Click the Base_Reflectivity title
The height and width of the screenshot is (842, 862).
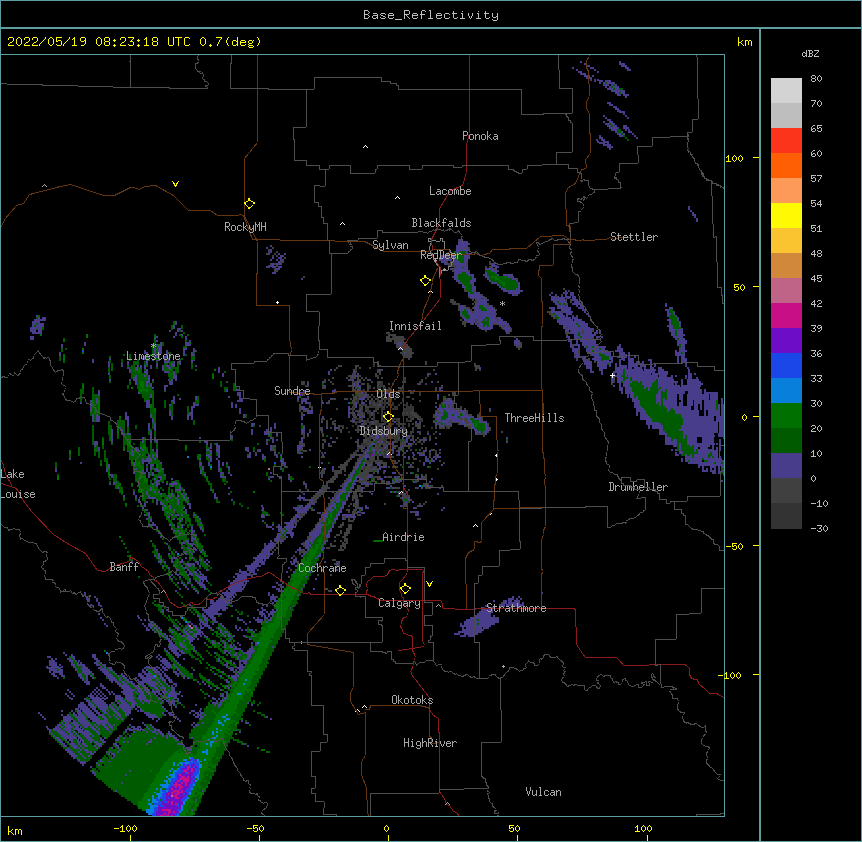[431, 15]
